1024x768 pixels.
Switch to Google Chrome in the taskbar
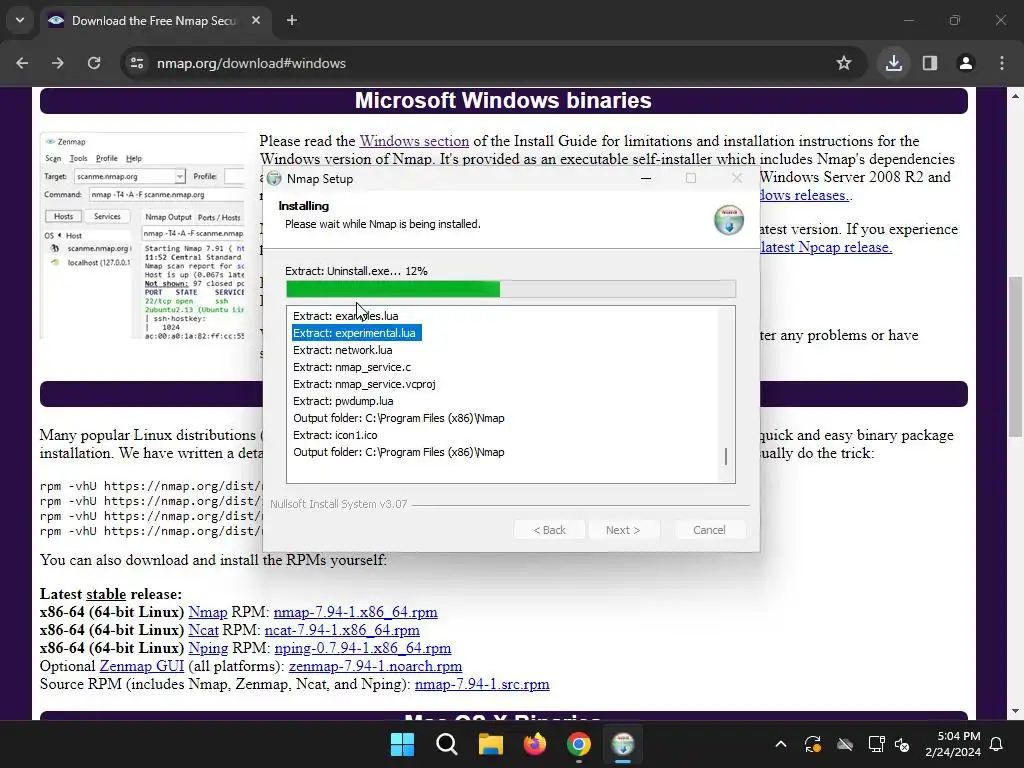[579, 744]
